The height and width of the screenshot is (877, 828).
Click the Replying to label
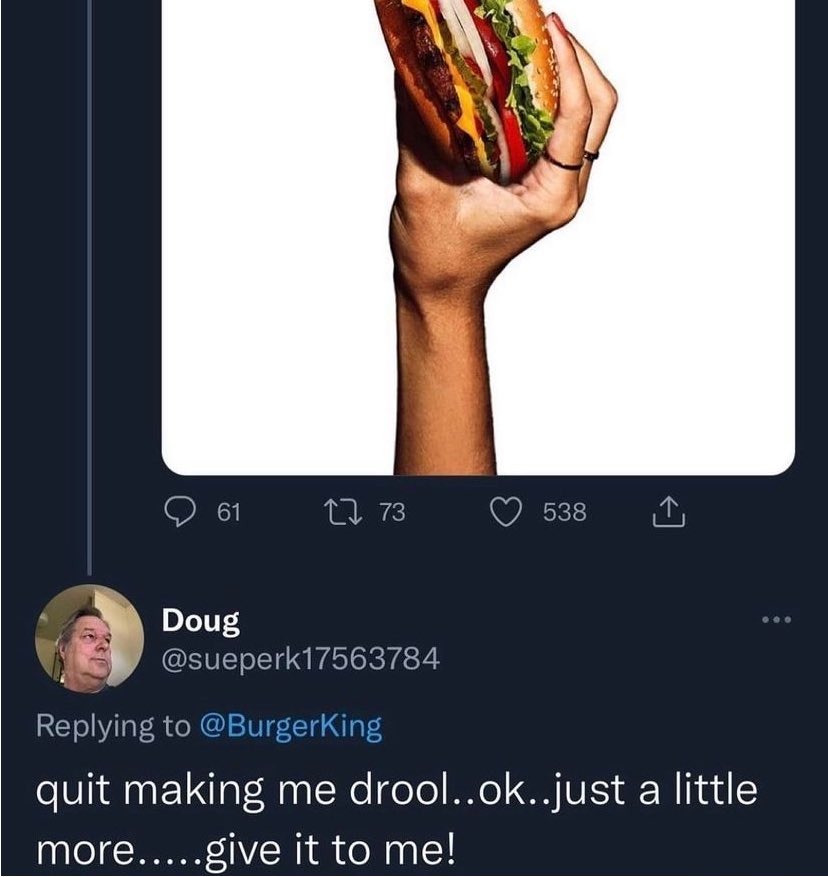113,726
